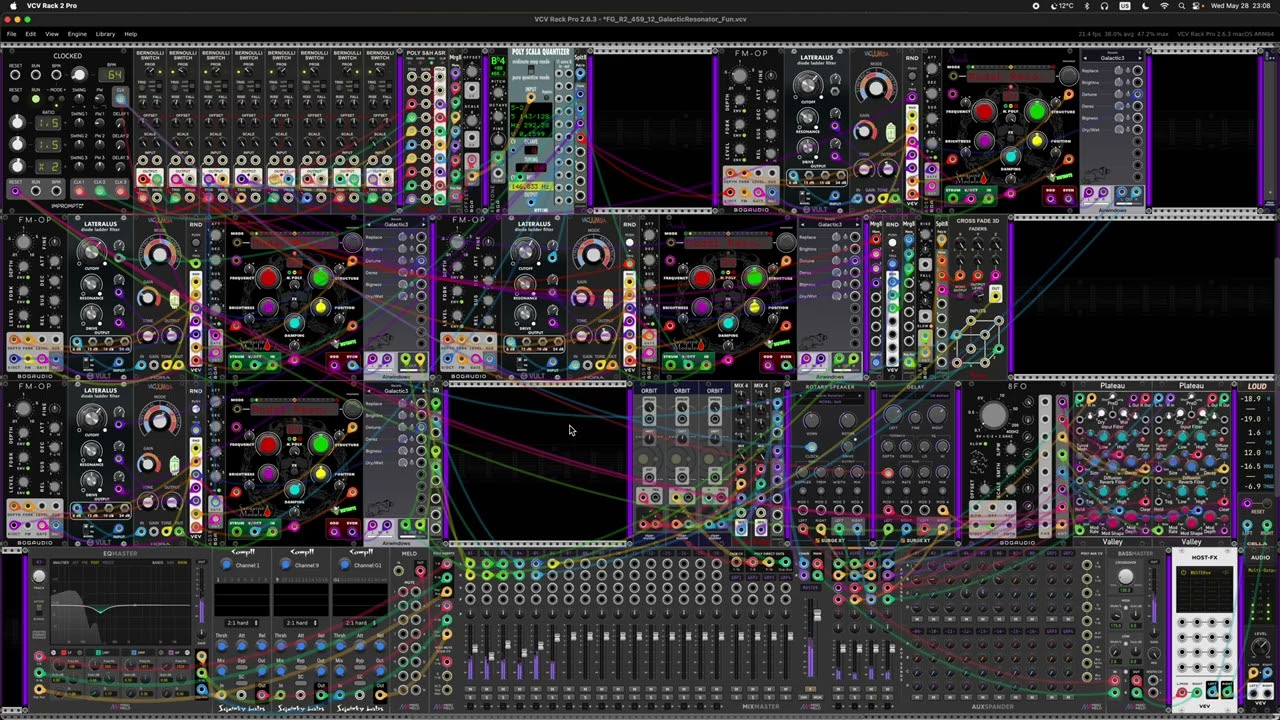Click the "Wed May 28 23:08" clock

pos(1241,6)
